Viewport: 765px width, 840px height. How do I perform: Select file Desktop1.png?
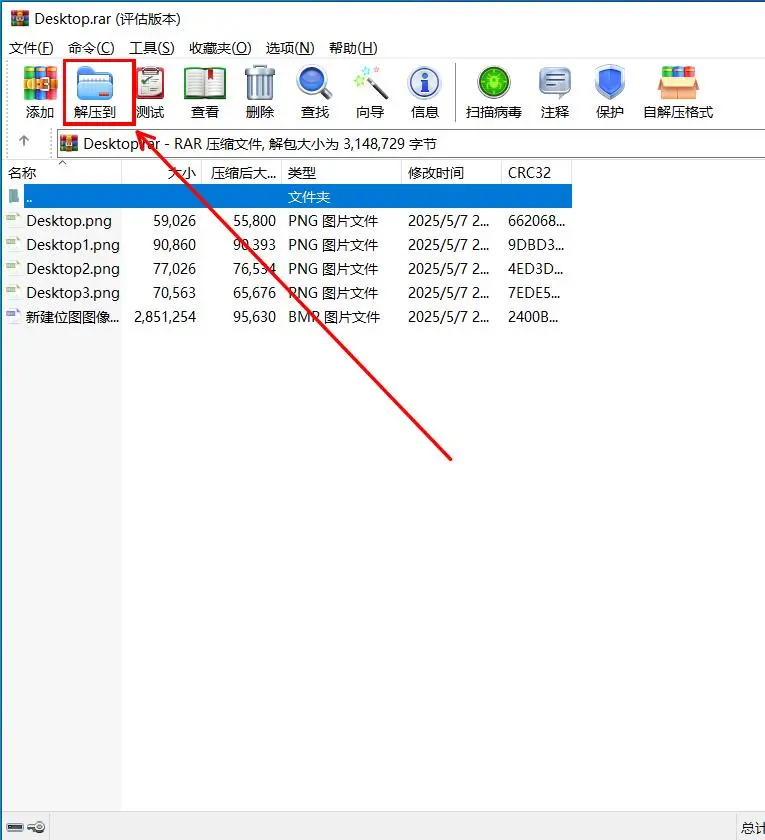pyautogui.click(x=73, y=245)
